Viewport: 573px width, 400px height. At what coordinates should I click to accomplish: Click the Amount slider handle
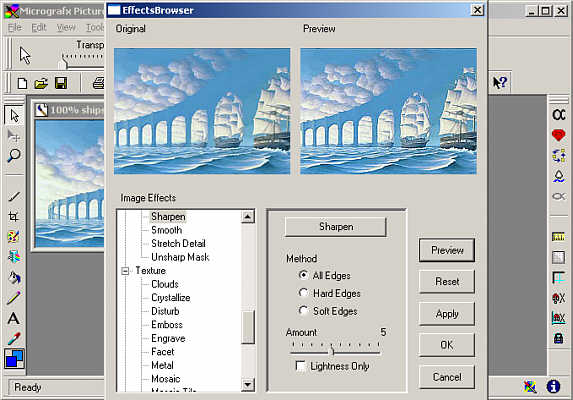coord(332,351)
